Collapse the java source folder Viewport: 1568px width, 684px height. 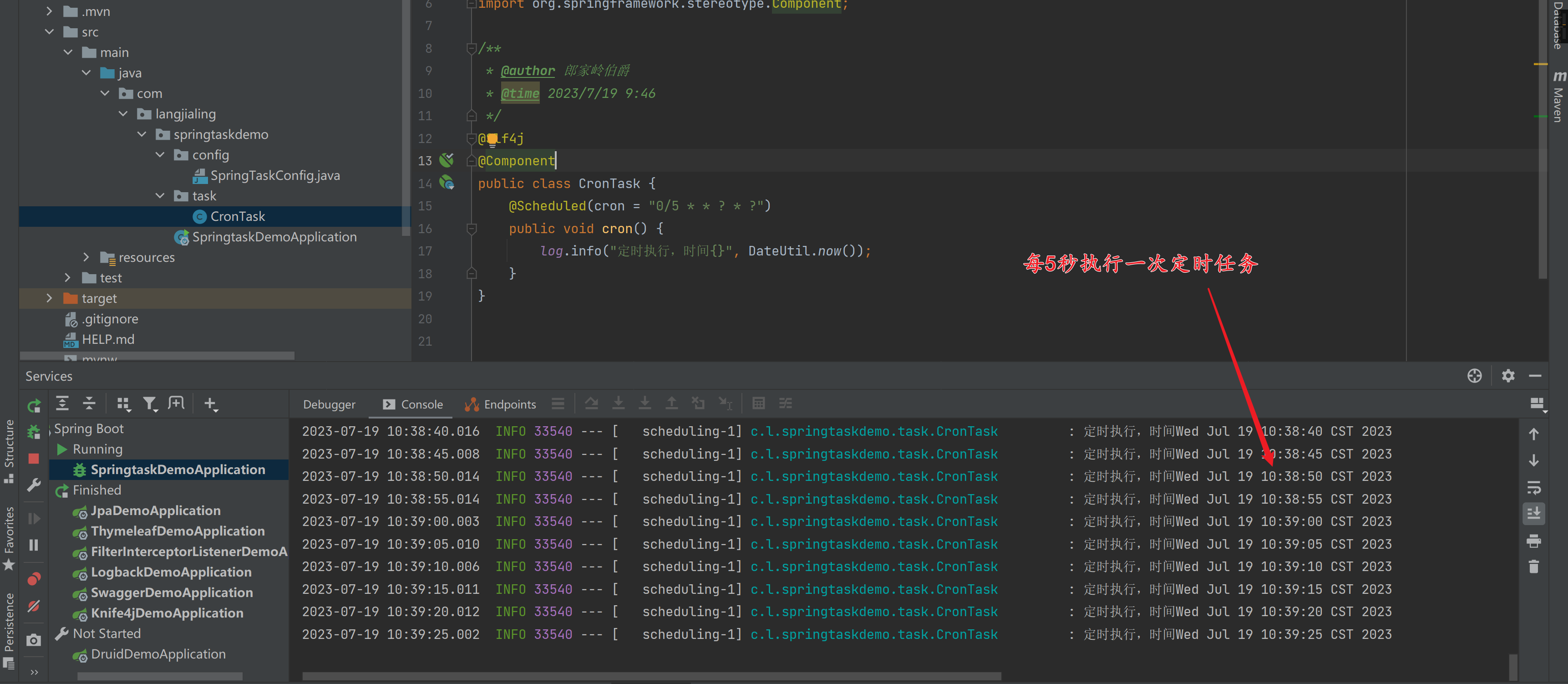(x=86, y=72)
